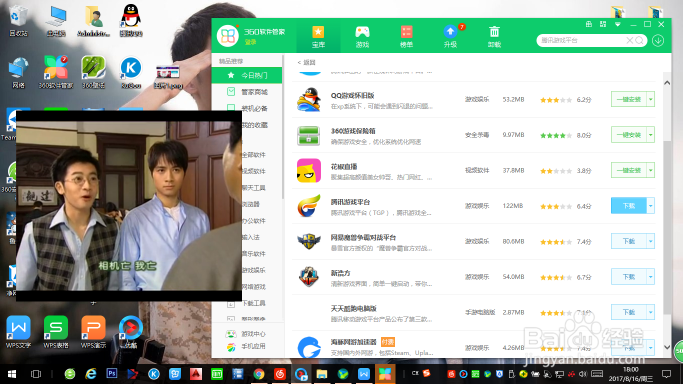Click 一键安装 for 花椒直播
This screenshot has width=683, height=384.
[x=629, y=170]
